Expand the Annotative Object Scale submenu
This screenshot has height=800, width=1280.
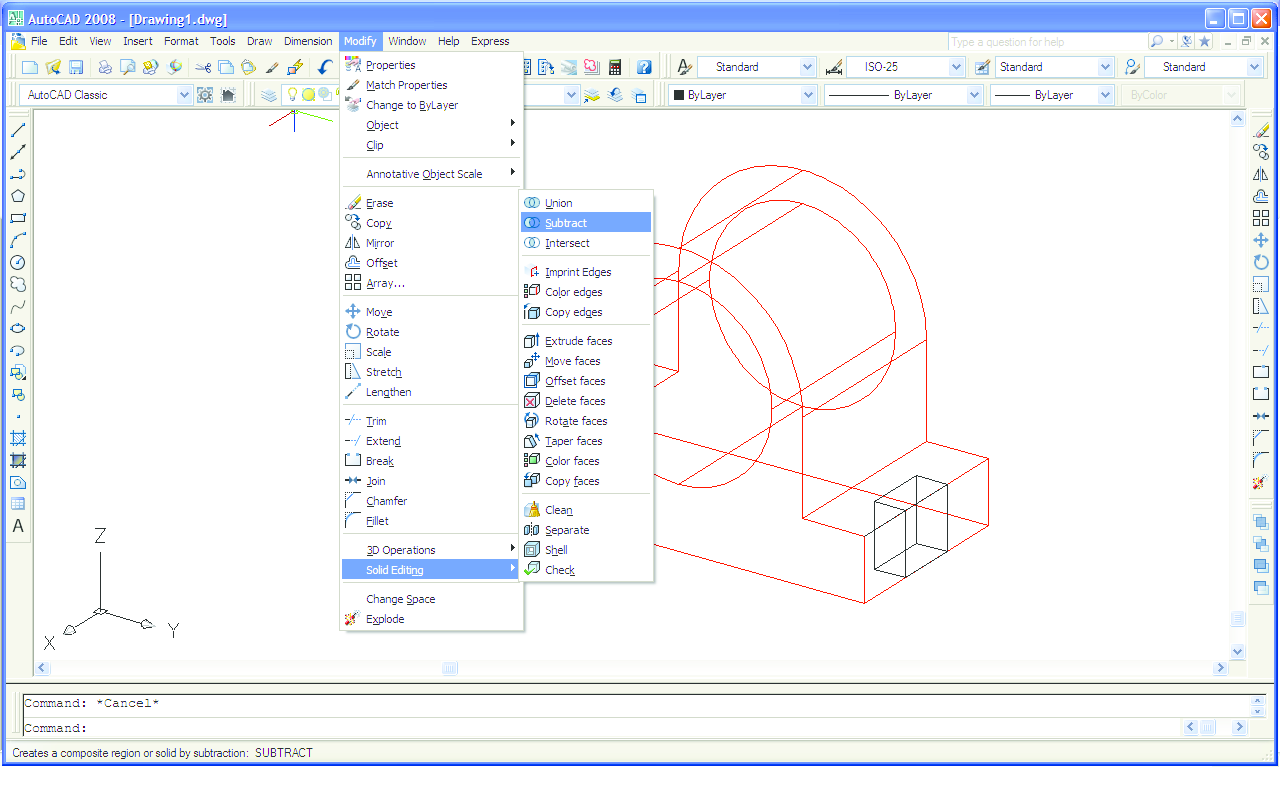431,174
